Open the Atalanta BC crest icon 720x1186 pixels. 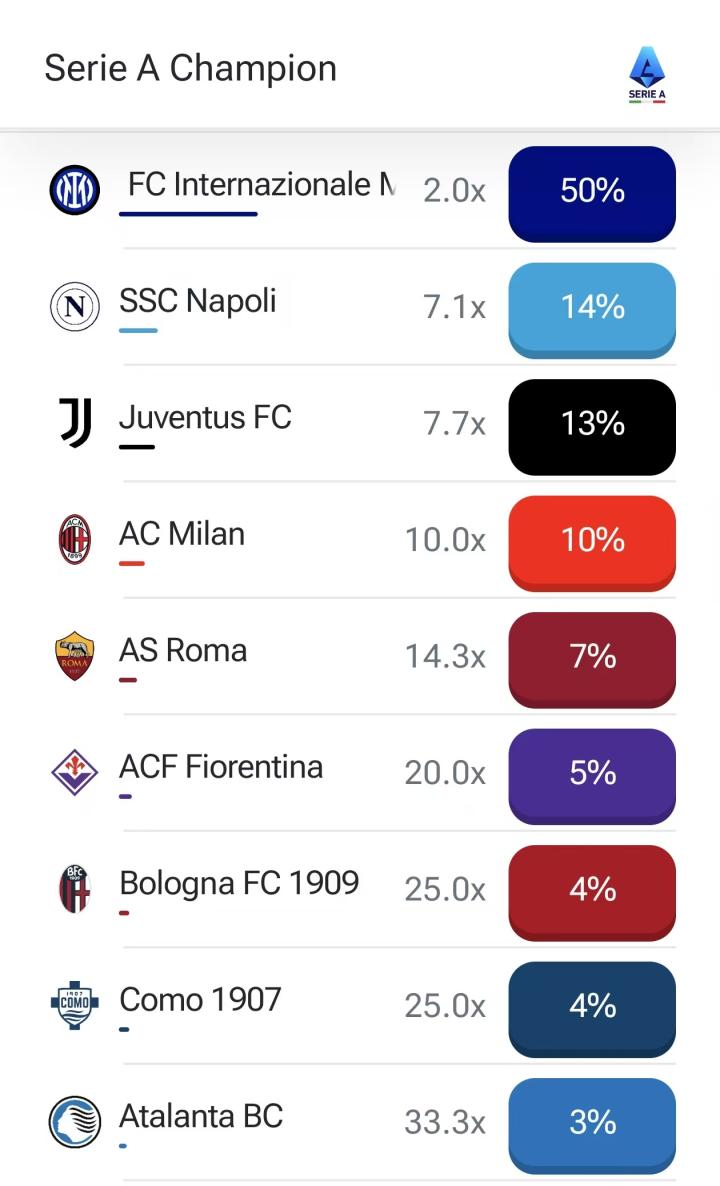(74, 1122)
